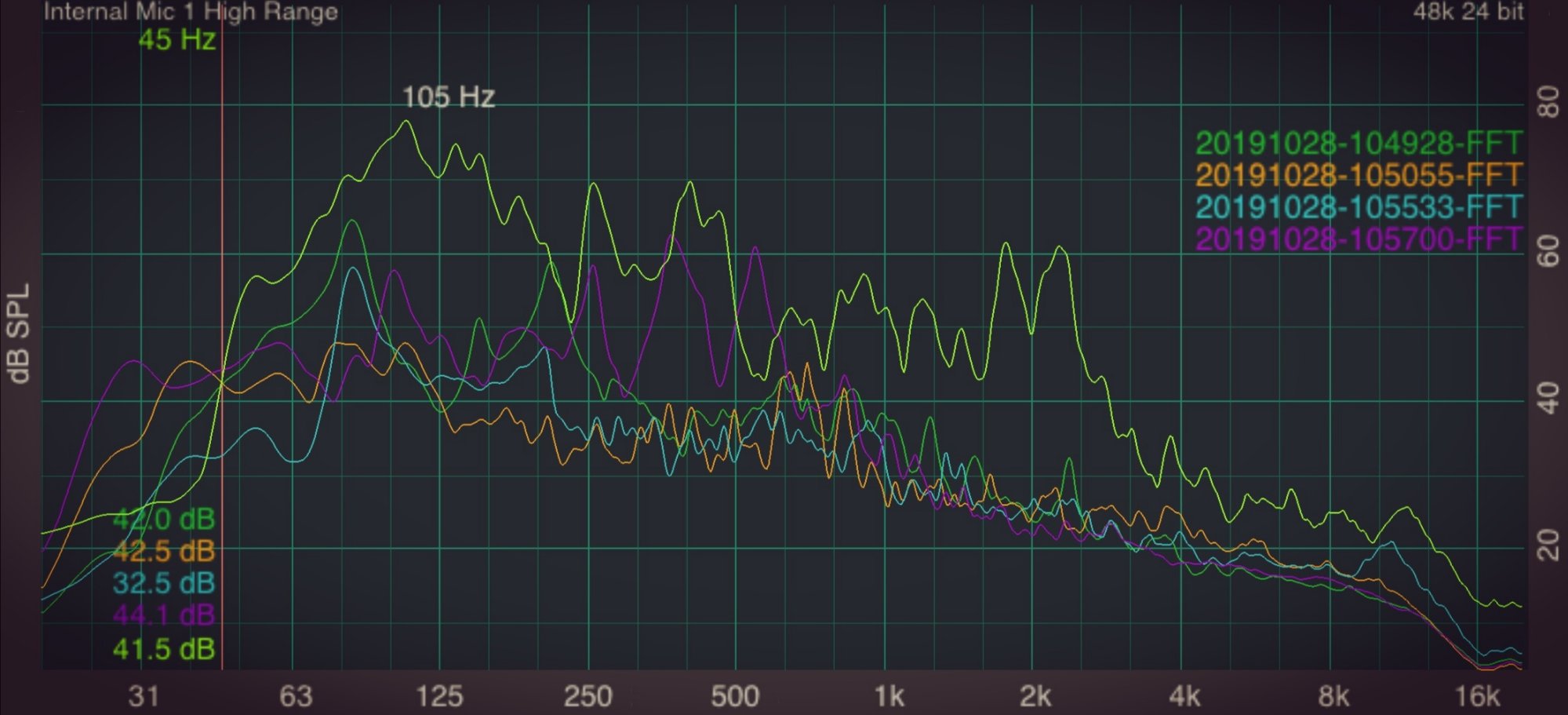Click the 1k frequency axis label
Screen dimensions: 1568x715
pyautogui.click(x=889, y=696)
